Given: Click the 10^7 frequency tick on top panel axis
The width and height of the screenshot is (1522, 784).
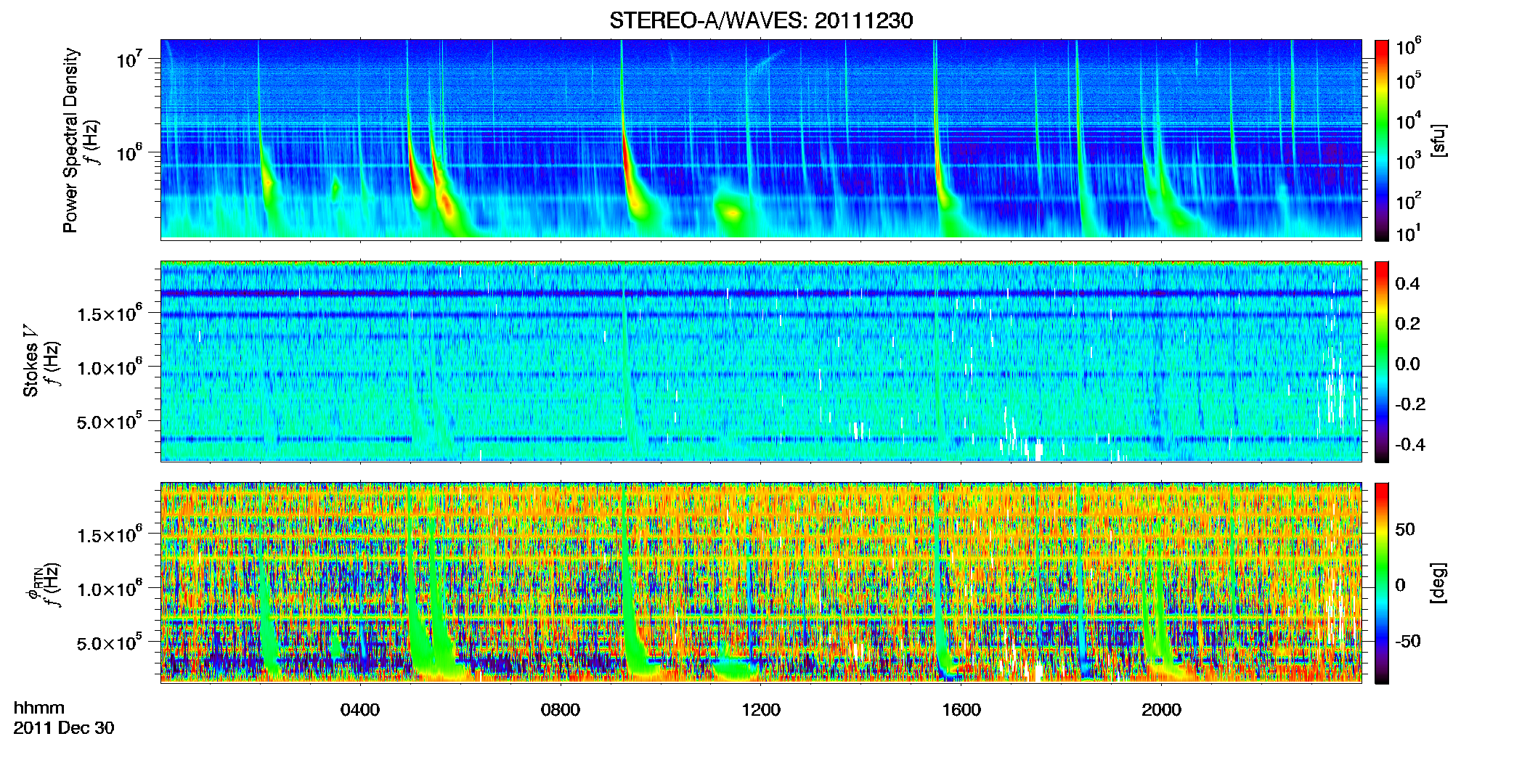Looking at the screenshot, I should pos(128,59).
